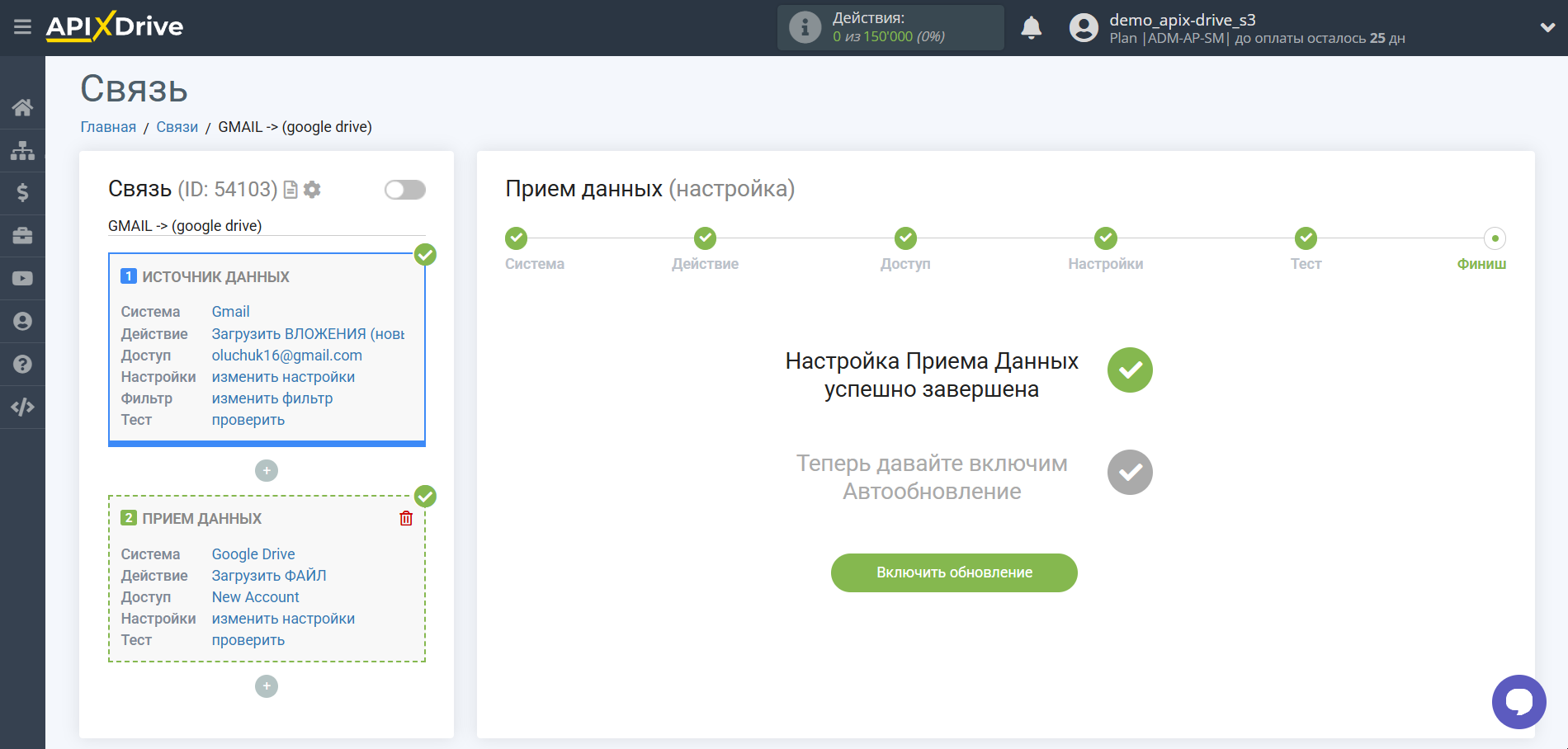Click source изменить настройки link
The height and width of the screenshot is (749, 1568).
(283, 377)
